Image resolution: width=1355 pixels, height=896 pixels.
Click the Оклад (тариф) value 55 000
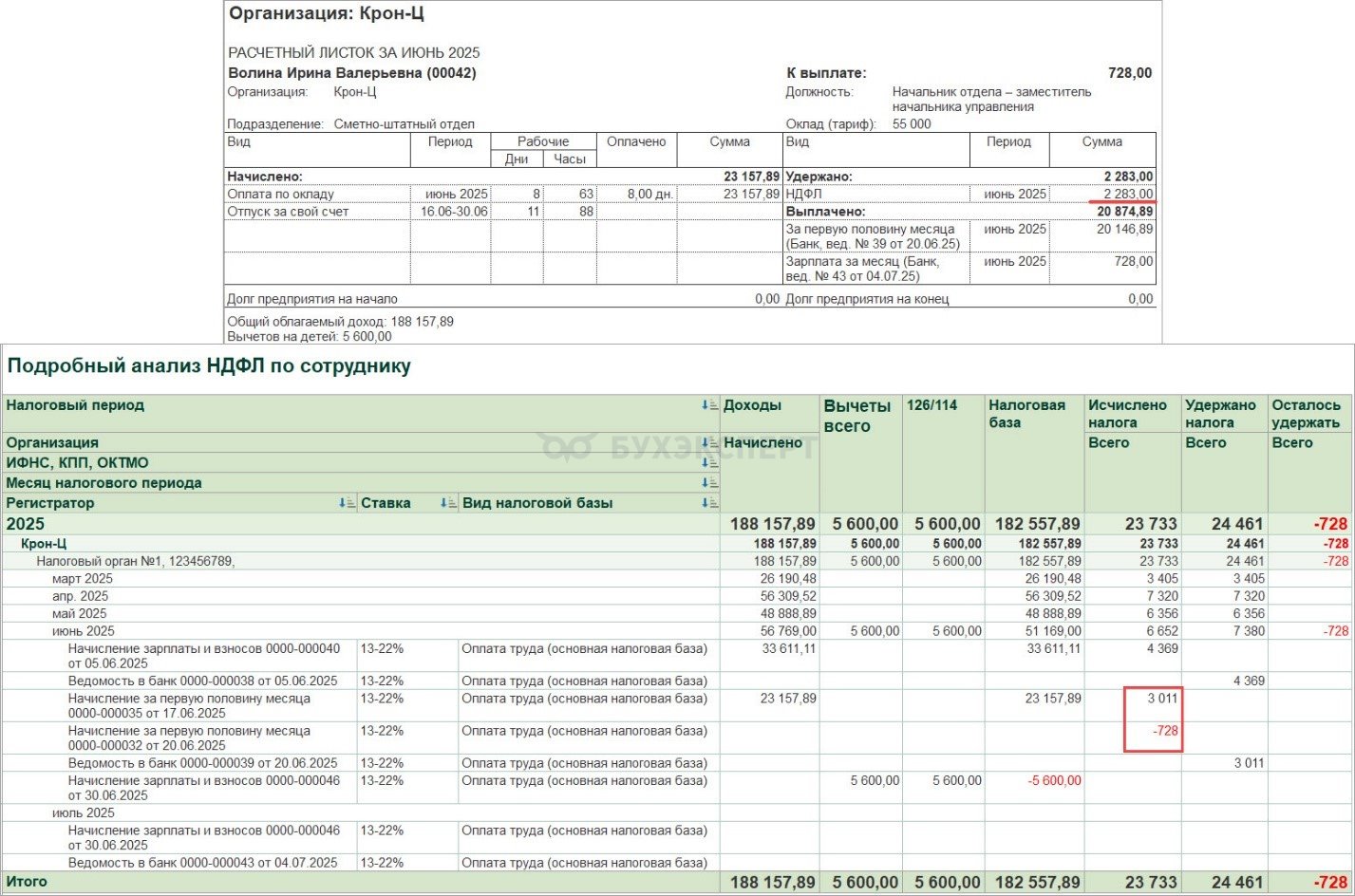pyautogui.click(x=912, y=124)
